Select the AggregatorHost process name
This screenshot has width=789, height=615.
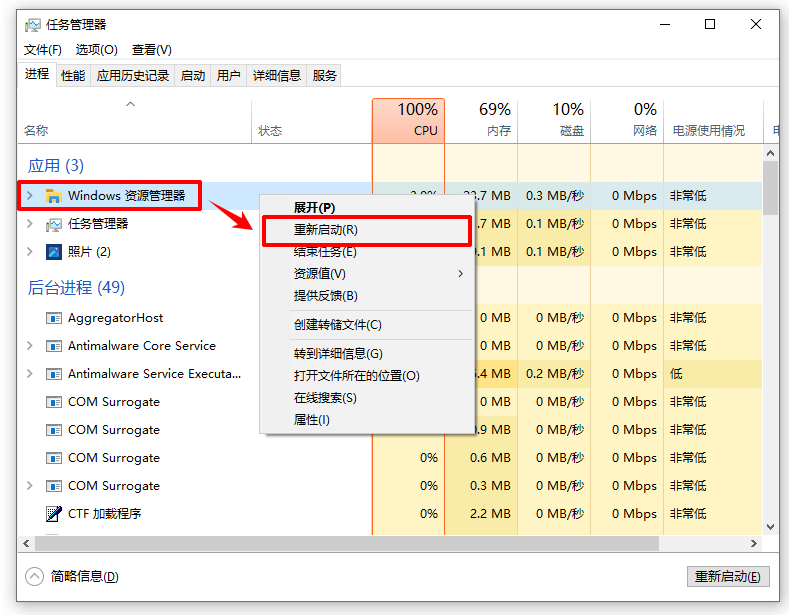click(115, 318)
